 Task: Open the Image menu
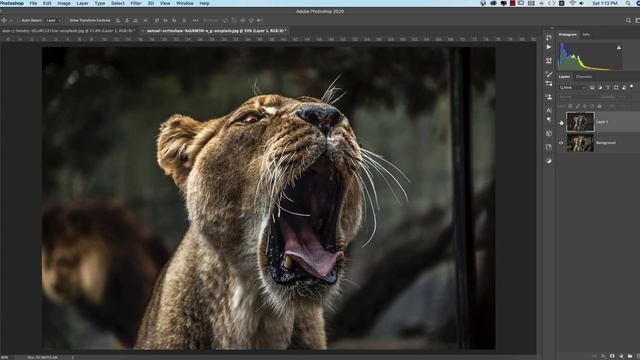pos(64,3)
